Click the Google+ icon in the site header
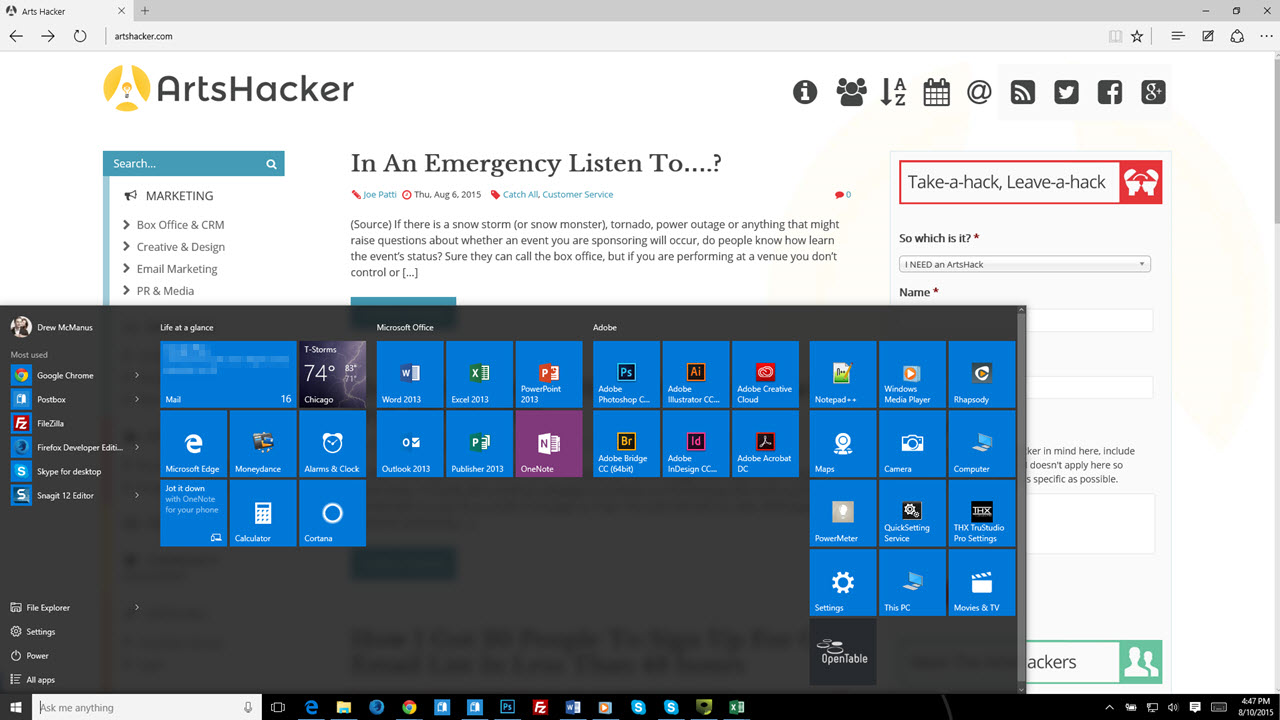1280x720 pixels. pos(1153,92)
